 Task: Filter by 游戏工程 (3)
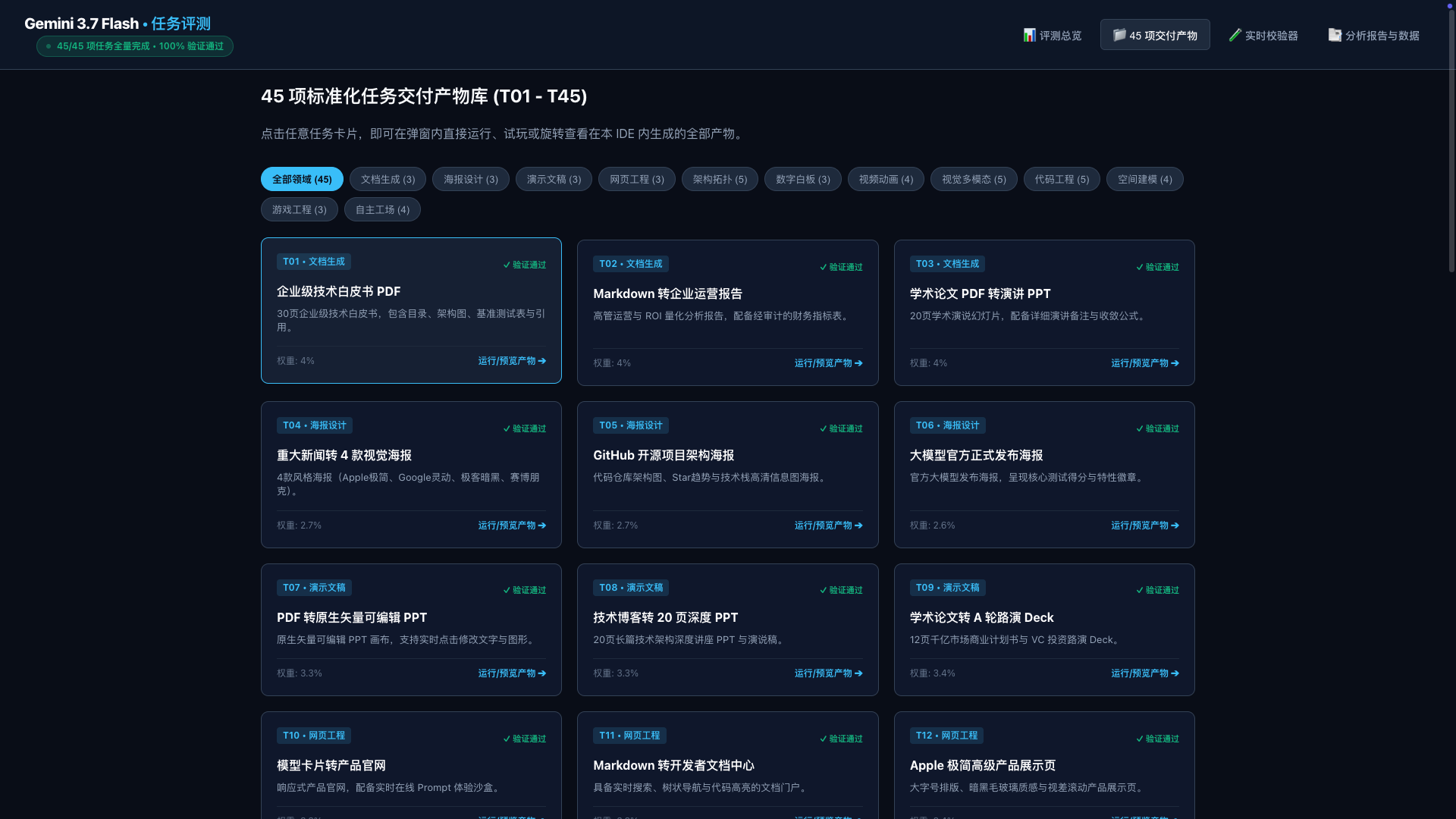300,209
